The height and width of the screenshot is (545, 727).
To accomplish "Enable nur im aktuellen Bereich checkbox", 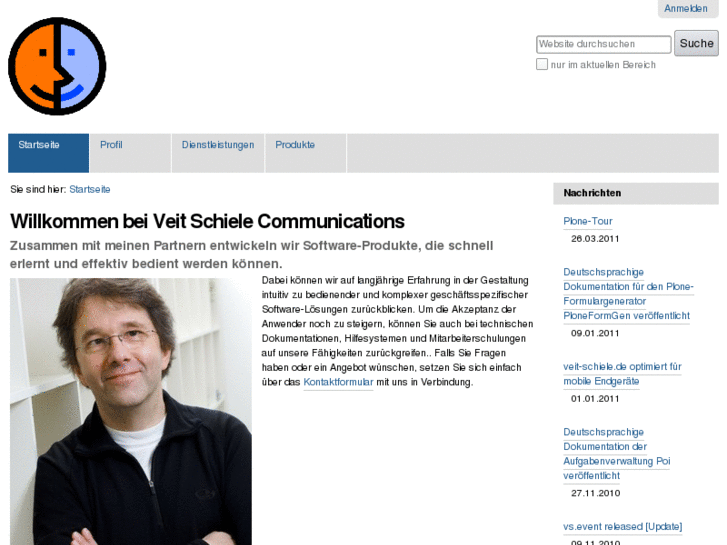I will [542, 64].
